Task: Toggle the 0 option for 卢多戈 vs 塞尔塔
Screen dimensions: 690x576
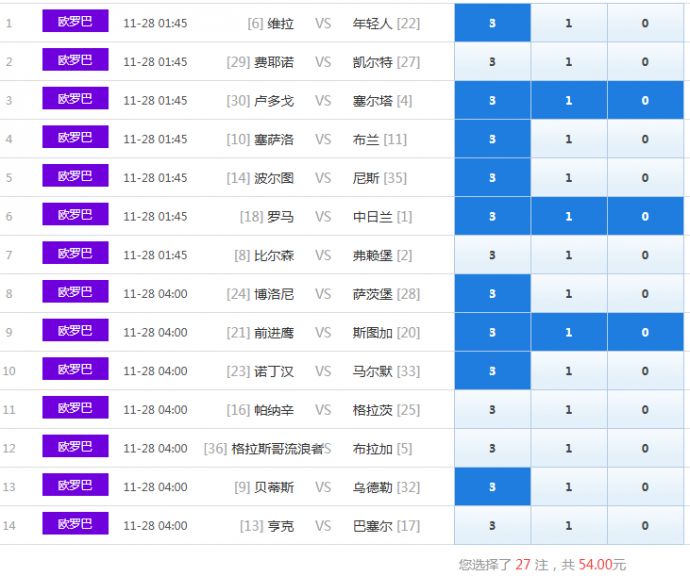Action: [x=645, y=101]
